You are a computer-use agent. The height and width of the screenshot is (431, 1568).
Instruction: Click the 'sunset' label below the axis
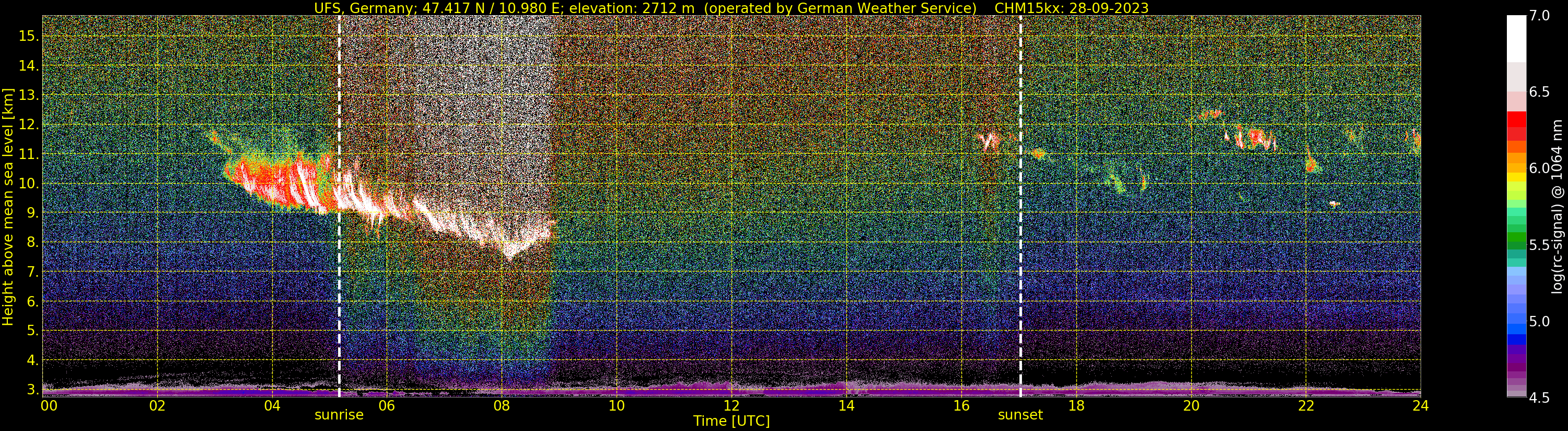[1020, 415]
